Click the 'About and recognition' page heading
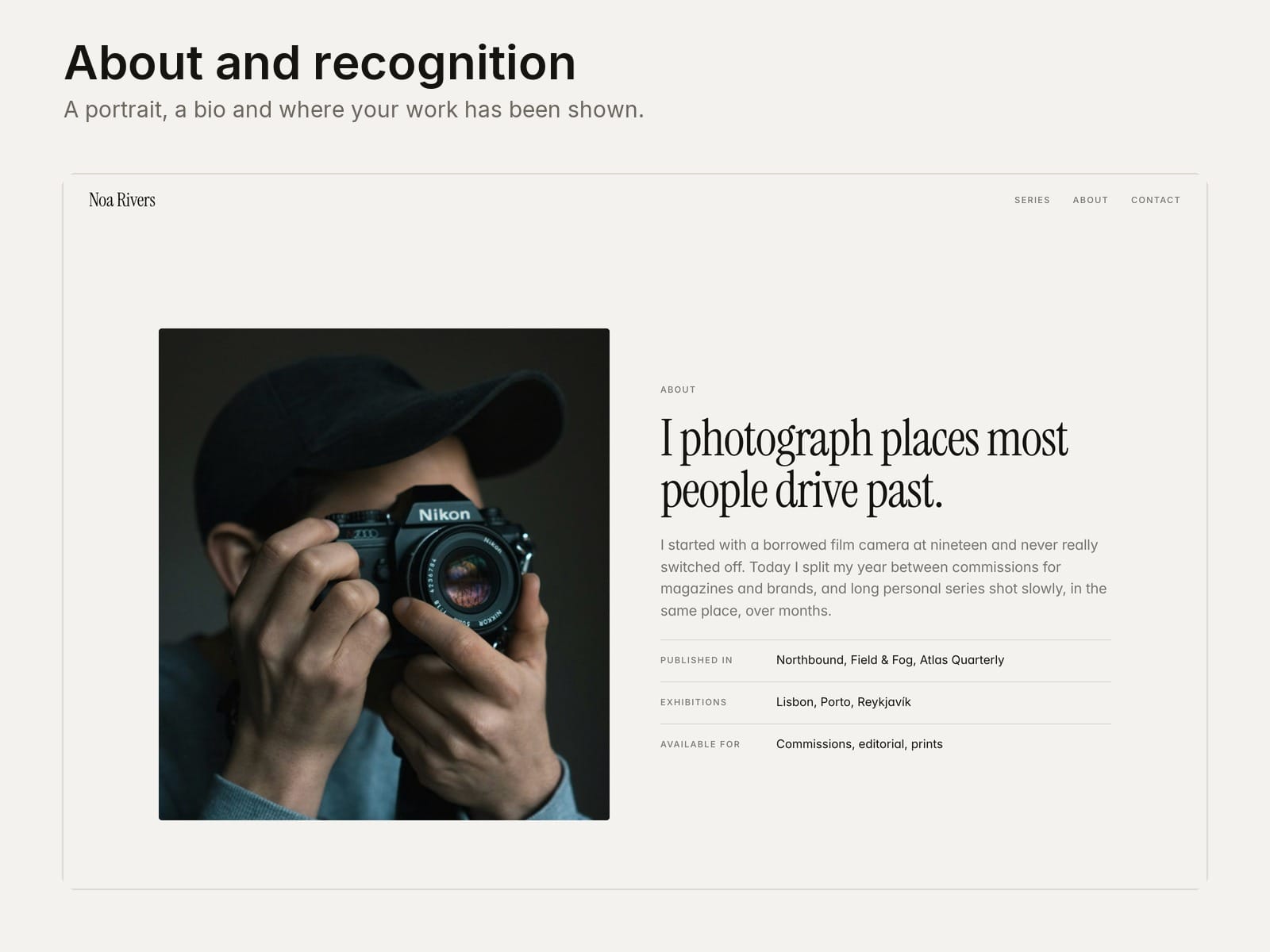This screenshot has width=1270, height=952. pyautogui.click(x=320, y=63)
